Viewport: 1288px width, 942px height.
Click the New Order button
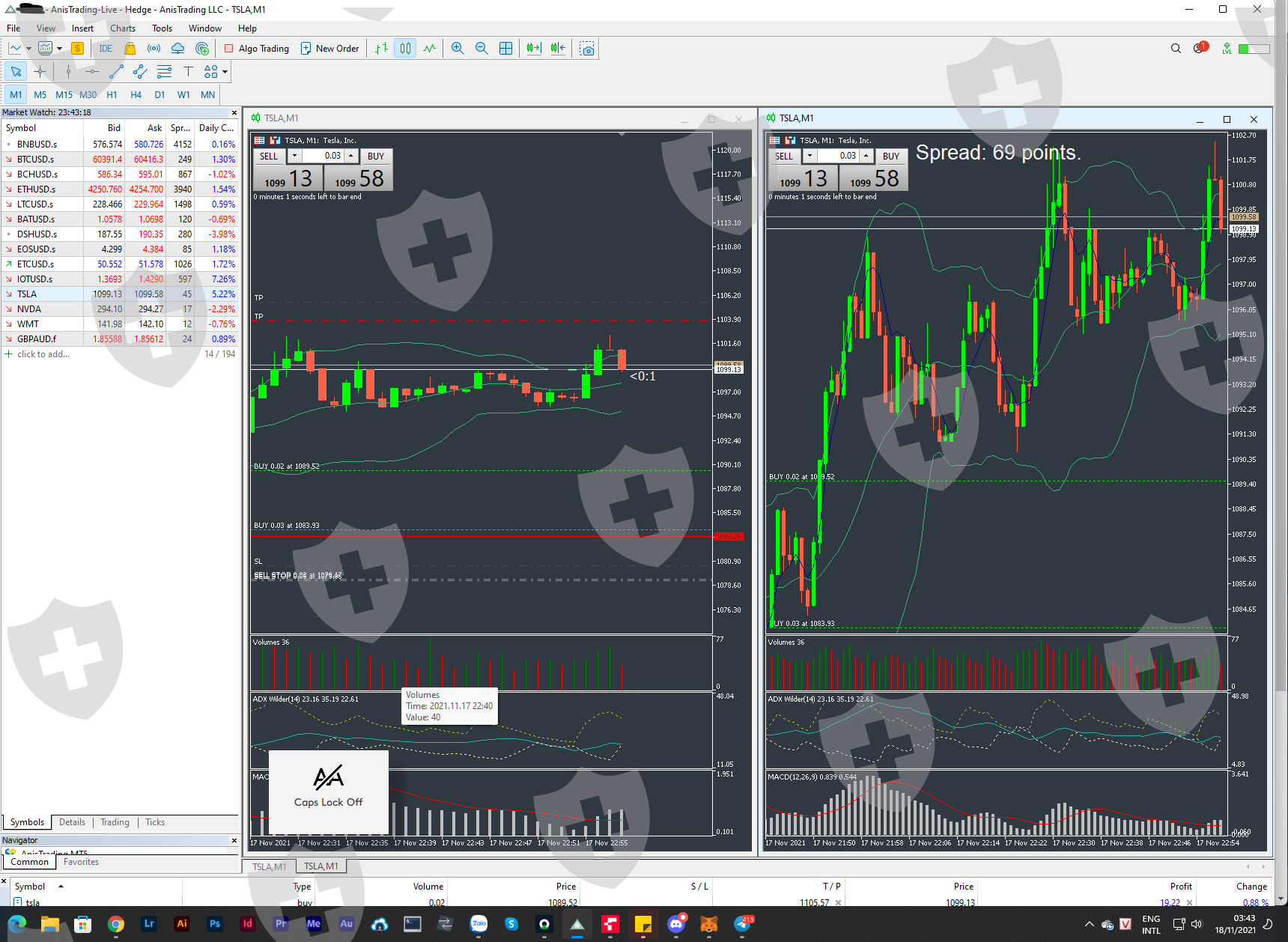point(329,49)
